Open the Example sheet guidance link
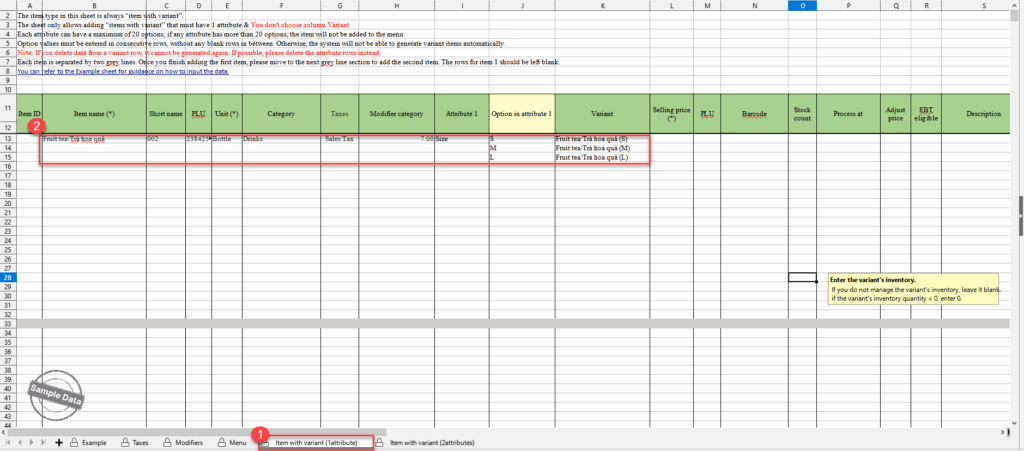The image size is (1024, 451). [122, 72]
